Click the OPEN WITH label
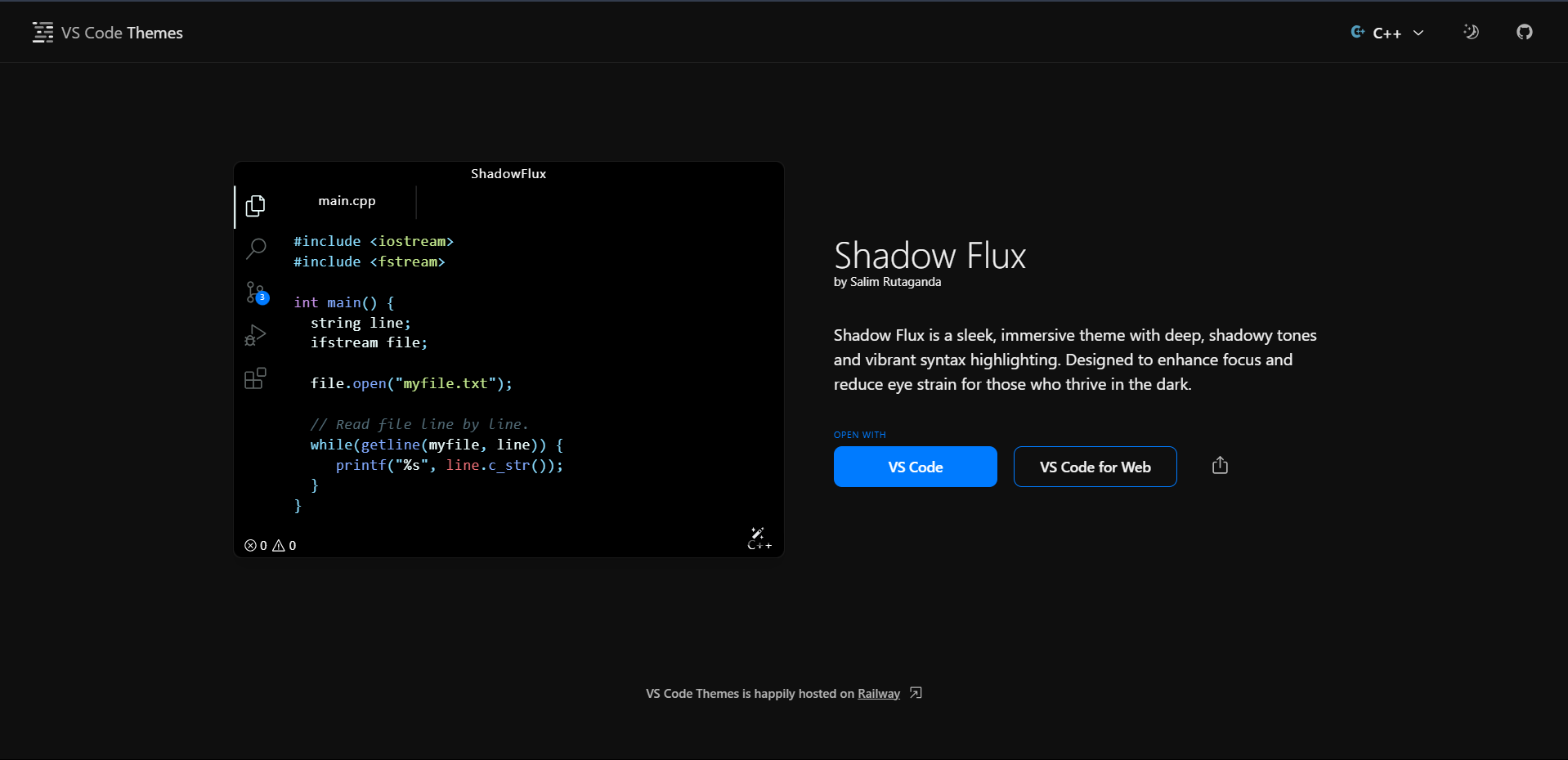Viewport: 1568px width, 760px height. coord(860,435)
